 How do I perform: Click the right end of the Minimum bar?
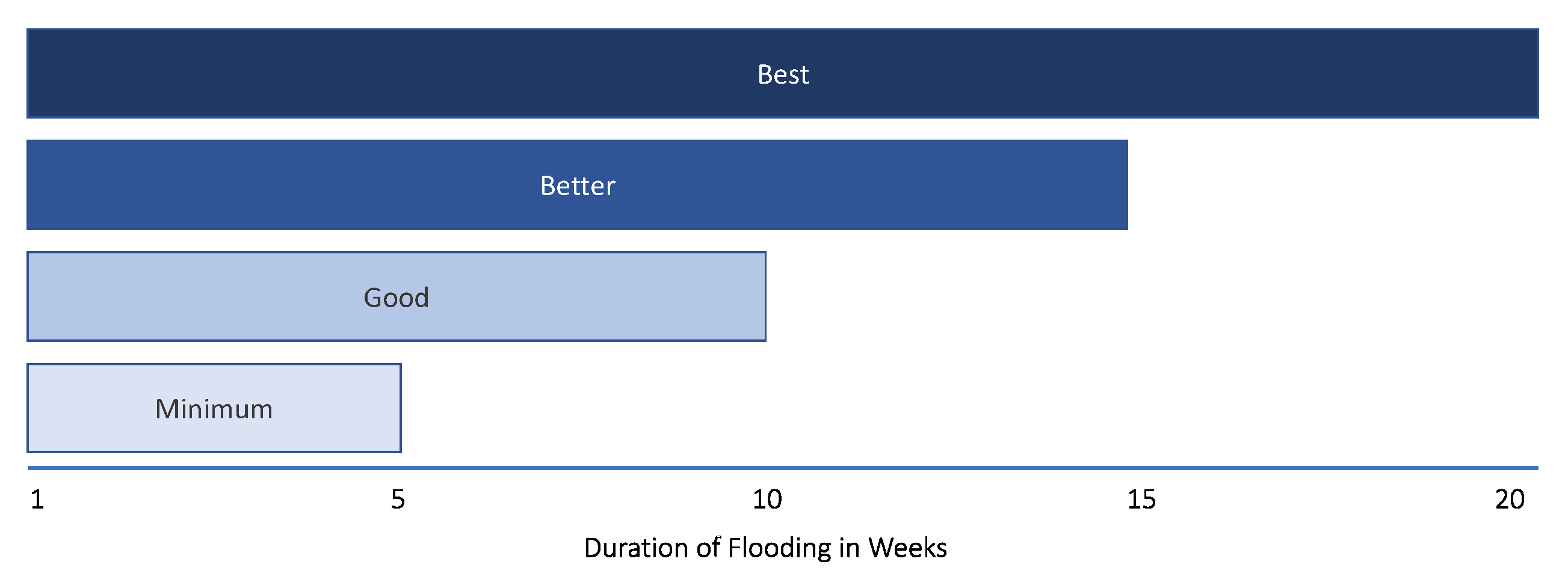[x=396, y=409]
